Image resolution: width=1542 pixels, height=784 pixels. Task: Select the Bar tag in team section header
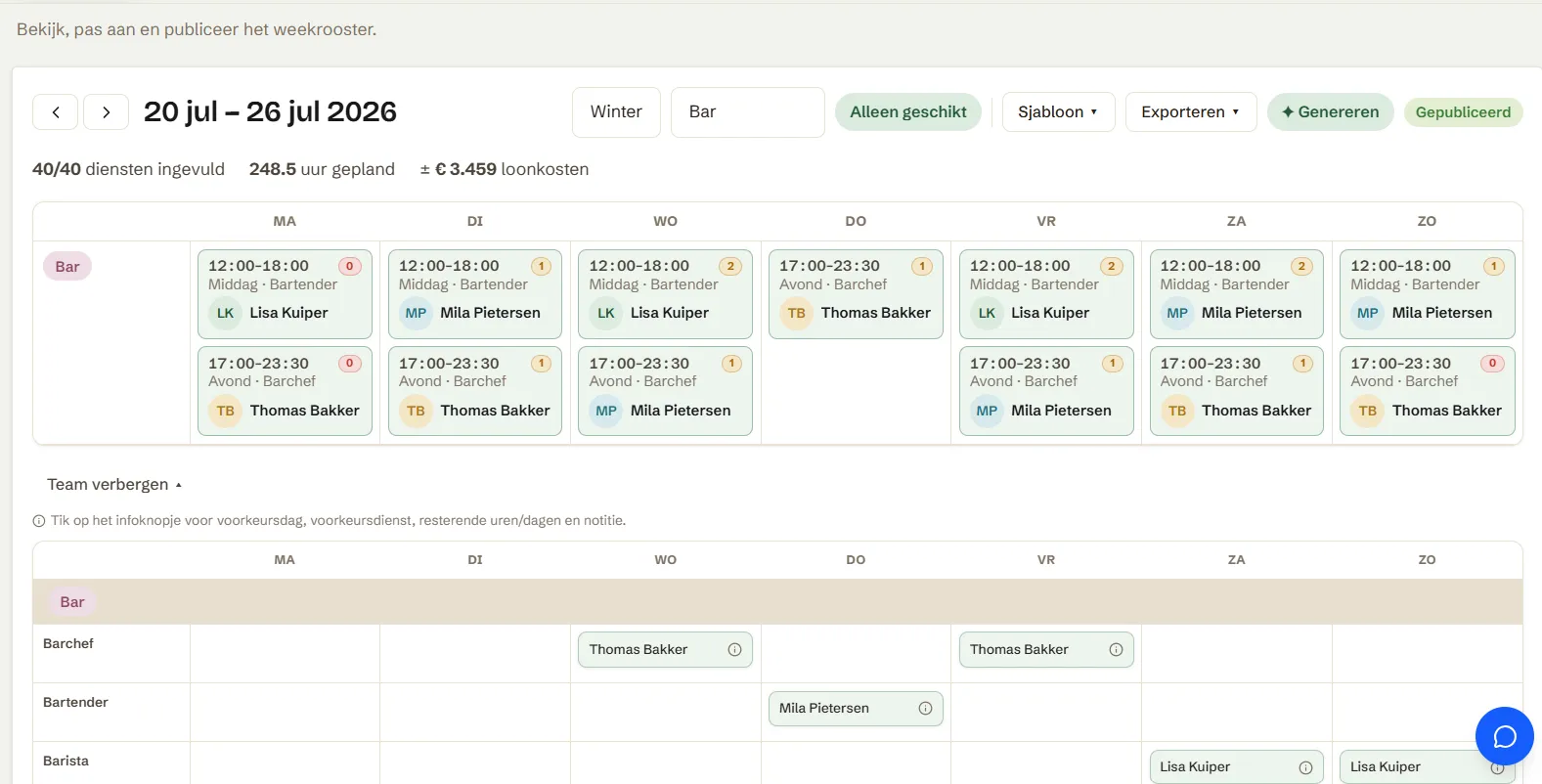tap(72, 602)
